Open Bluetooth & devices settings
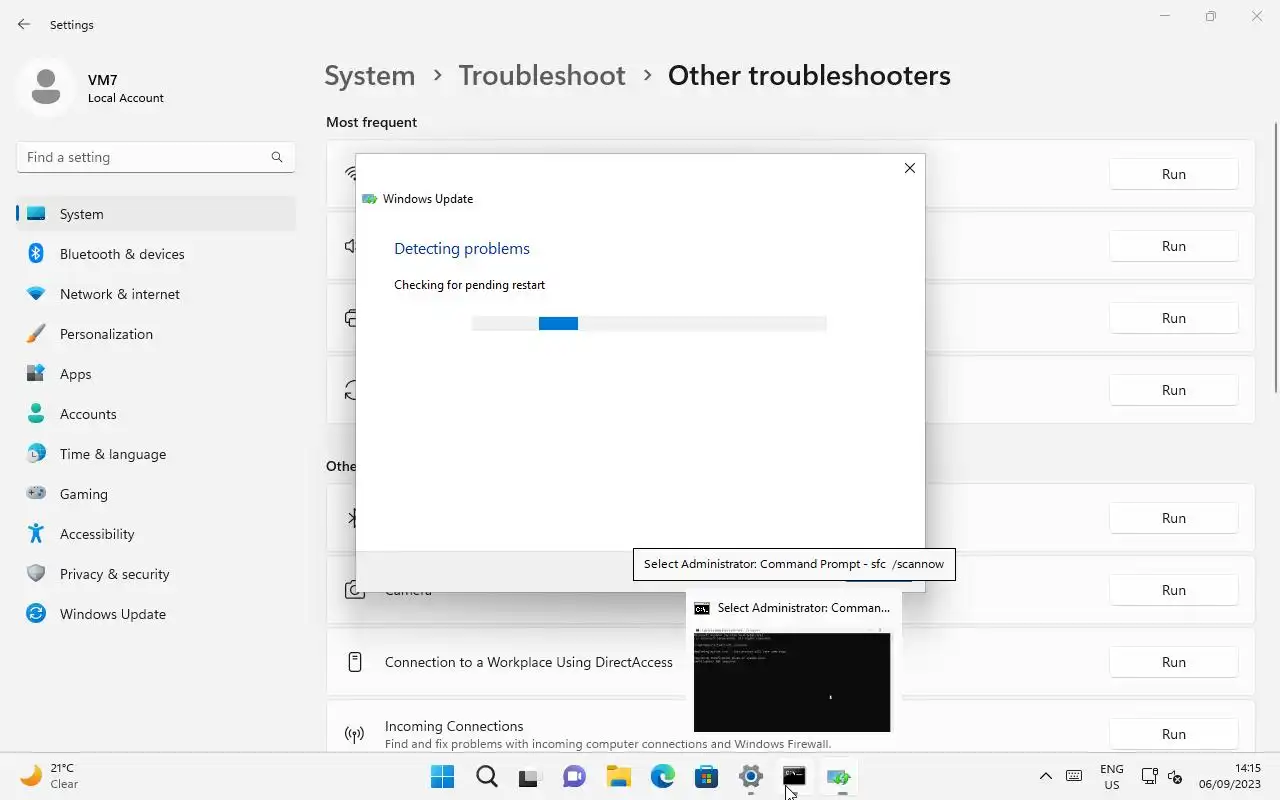Screen dimensions: 1280x800 click(x=156, y=254)
